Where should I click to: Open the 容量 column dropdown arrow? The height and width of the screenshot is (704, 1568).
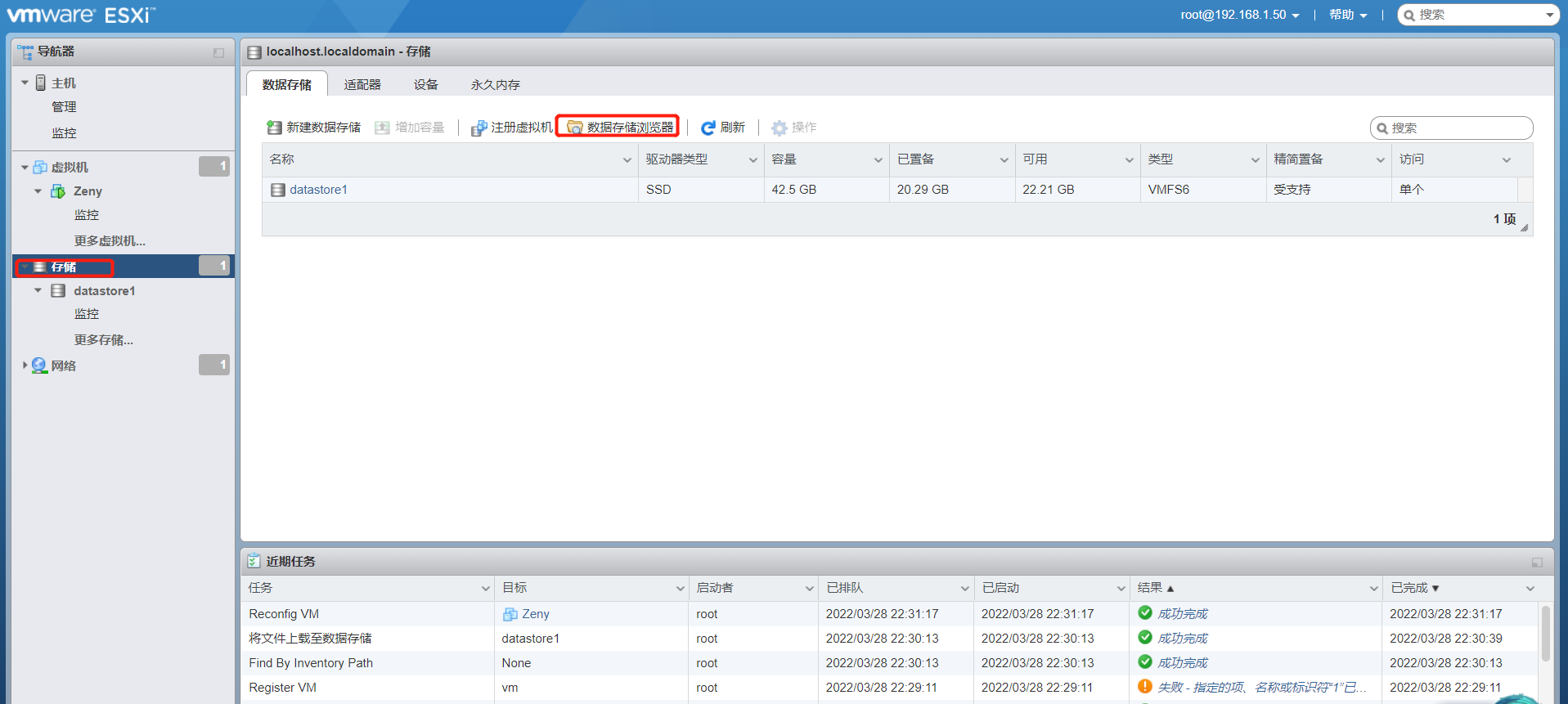coord(878,160)
